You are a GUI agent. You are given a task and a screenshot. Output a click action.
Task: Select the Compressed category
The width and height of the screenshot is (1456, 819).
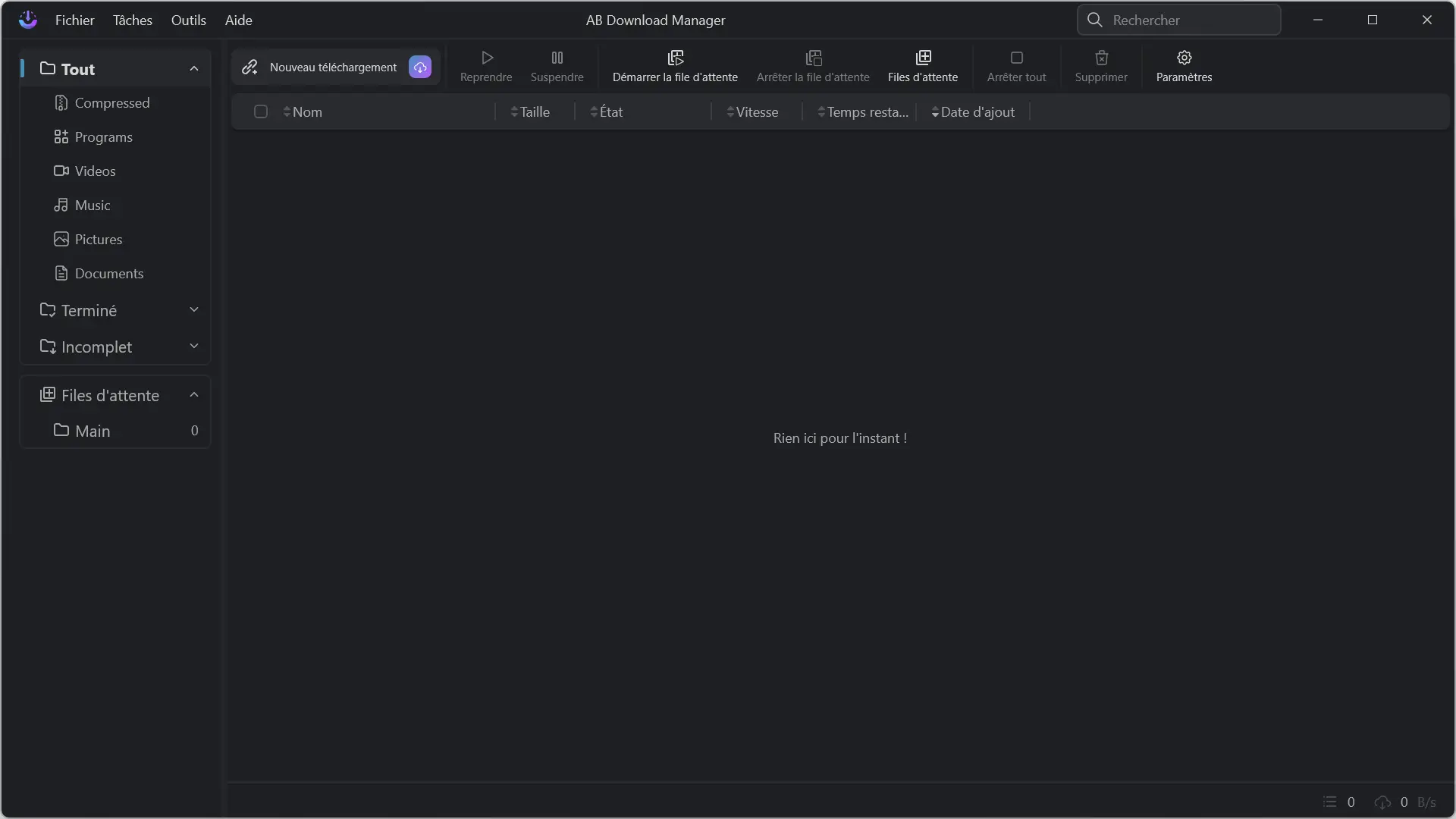click(x=115, y=103)
